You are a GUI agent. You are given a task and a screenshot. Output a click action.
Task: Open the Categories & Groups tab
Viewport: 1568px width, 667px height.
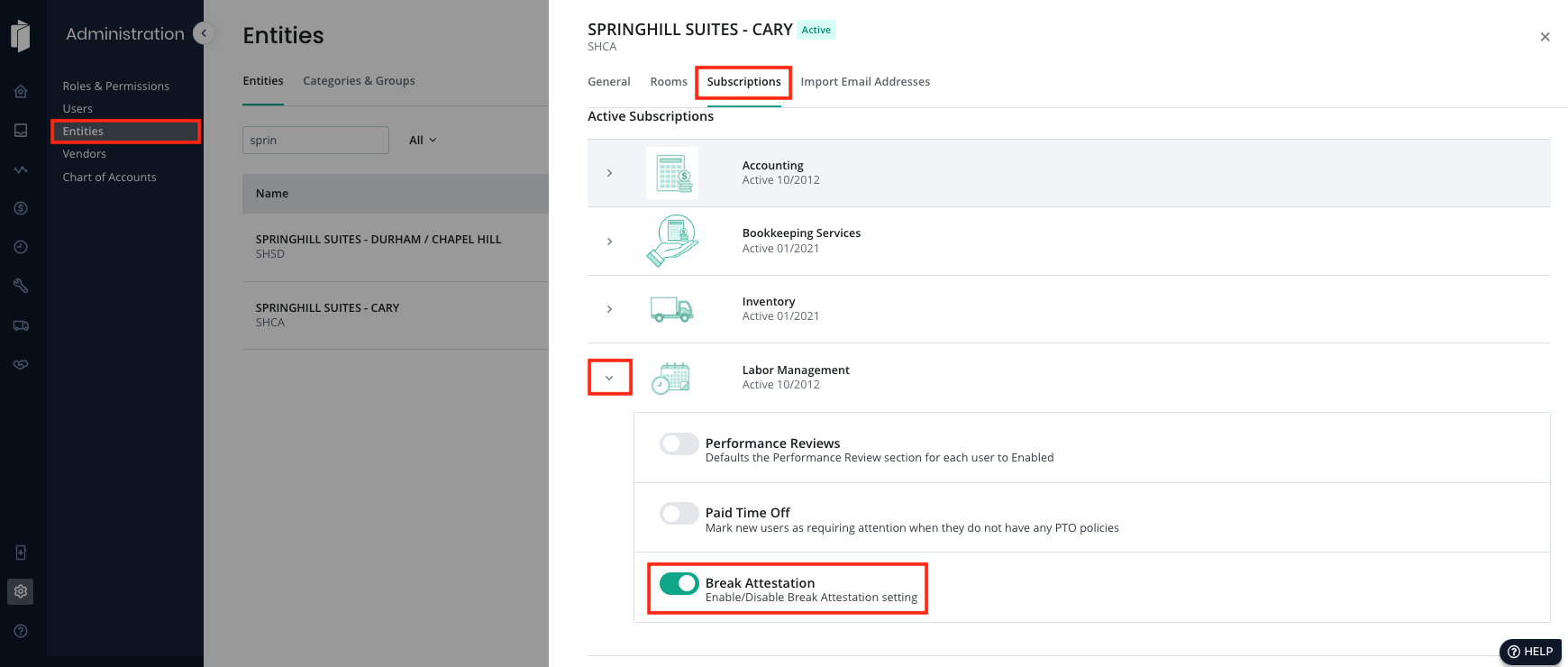[359, 81]
